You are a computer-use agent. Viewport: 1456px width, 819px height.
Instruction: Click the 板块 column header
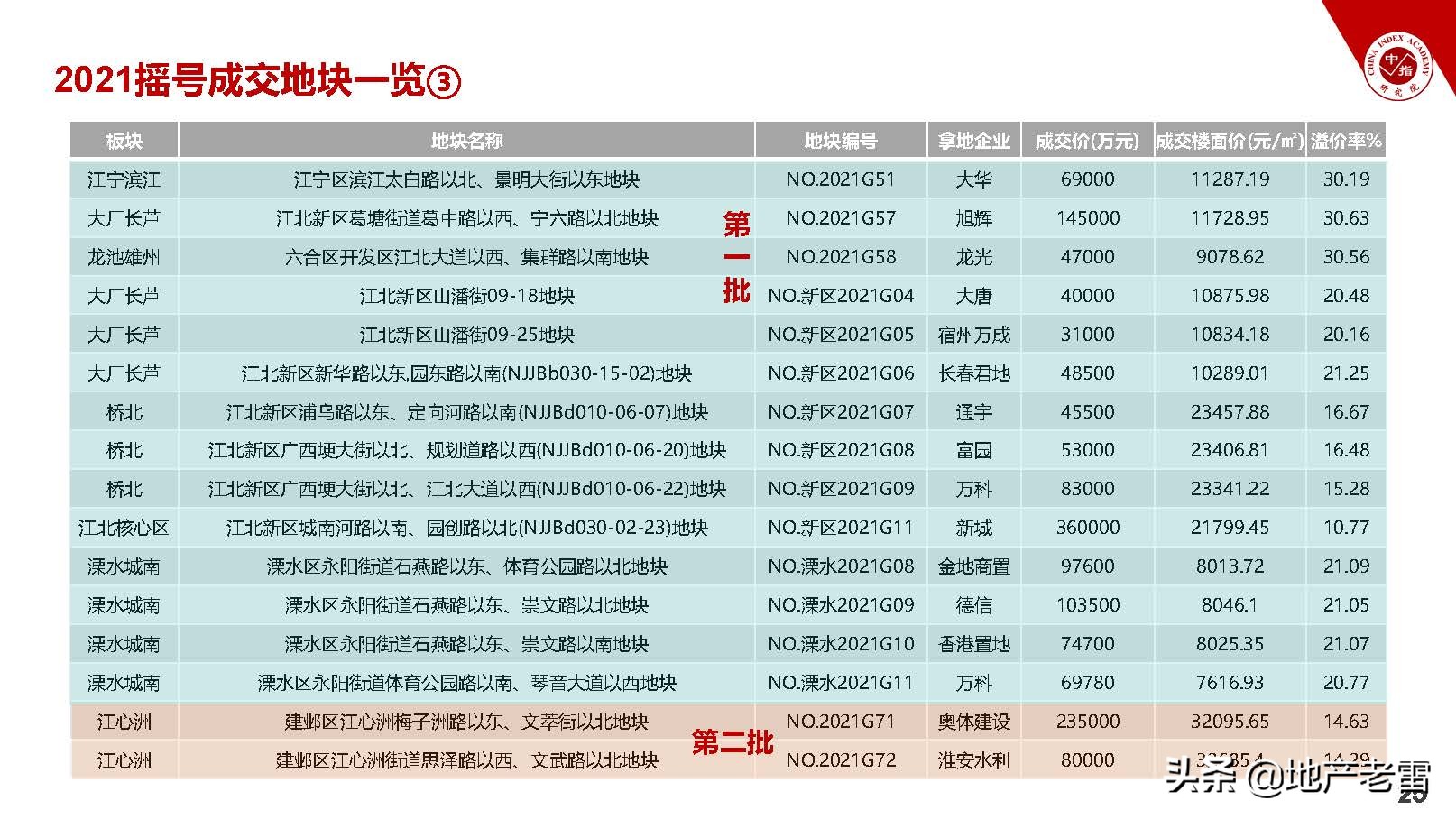click(124, 141)
